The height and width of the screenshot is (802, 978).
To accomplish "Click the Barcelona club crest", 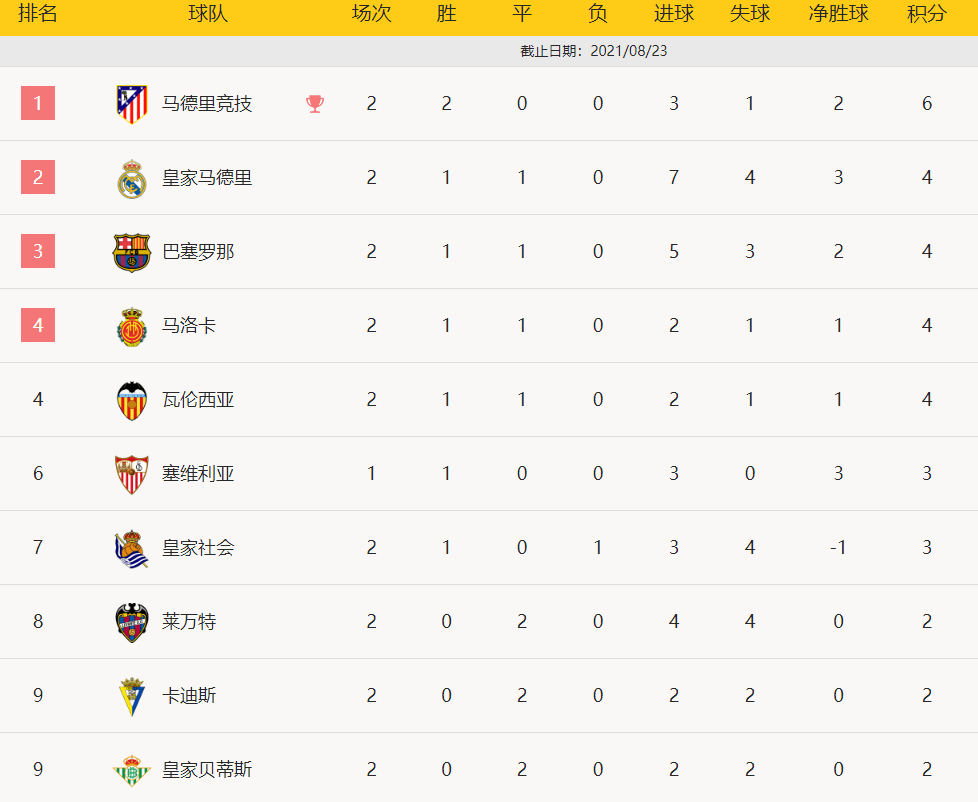I will [132, 252].
